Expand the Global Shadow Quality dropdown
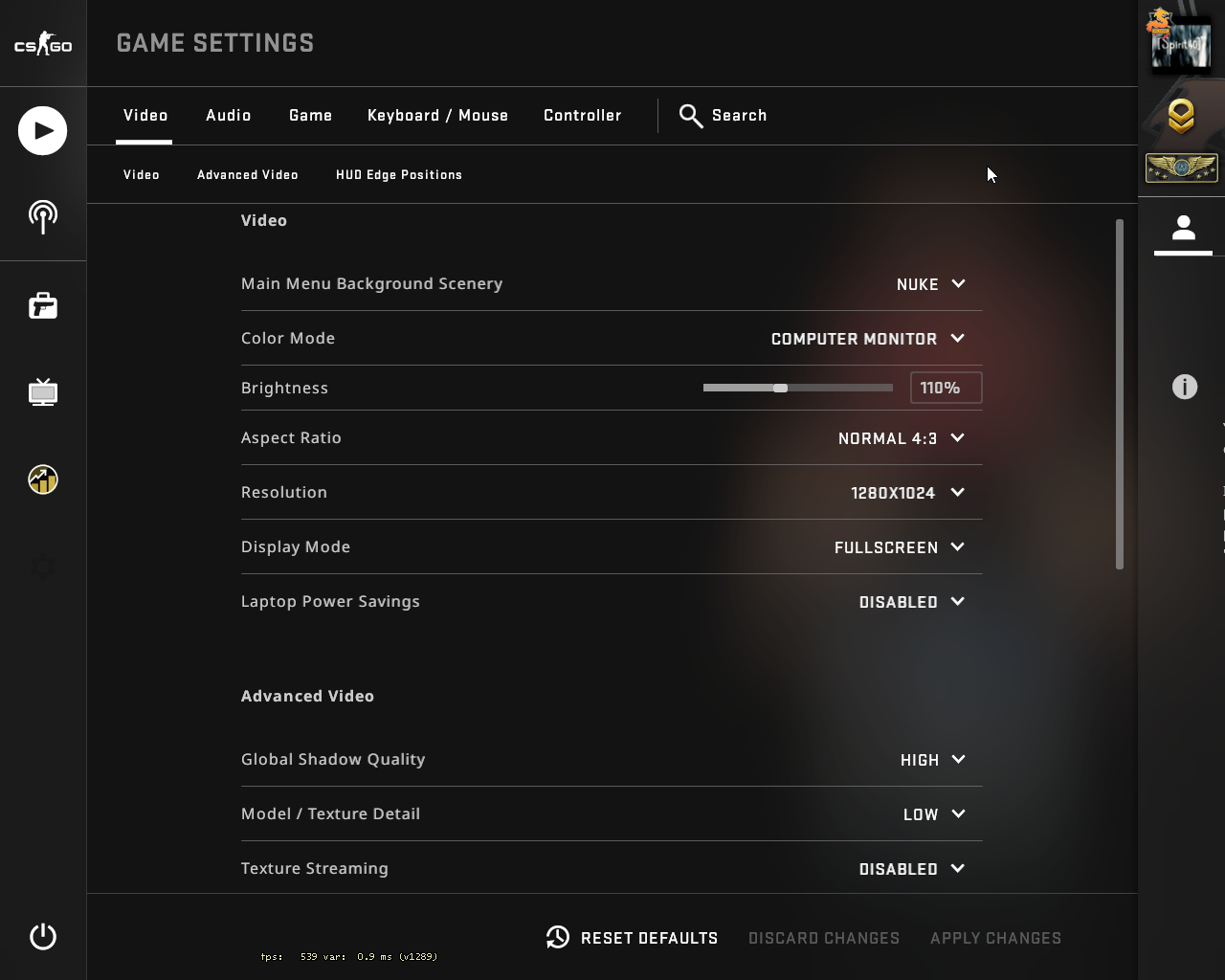This screenshot has width=1225, height=980. pyautogui.click(x=932, y=760)
